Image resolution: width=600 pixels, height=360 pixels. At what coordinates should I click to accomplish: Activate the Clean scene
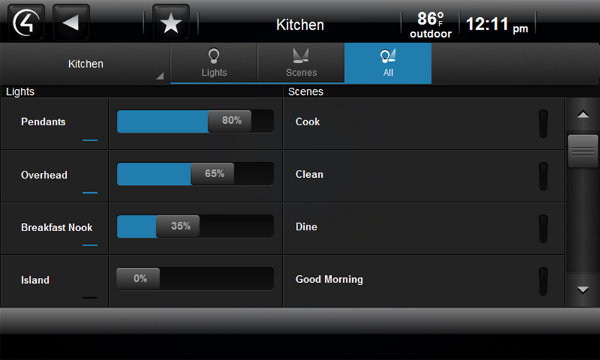(424, 176)
